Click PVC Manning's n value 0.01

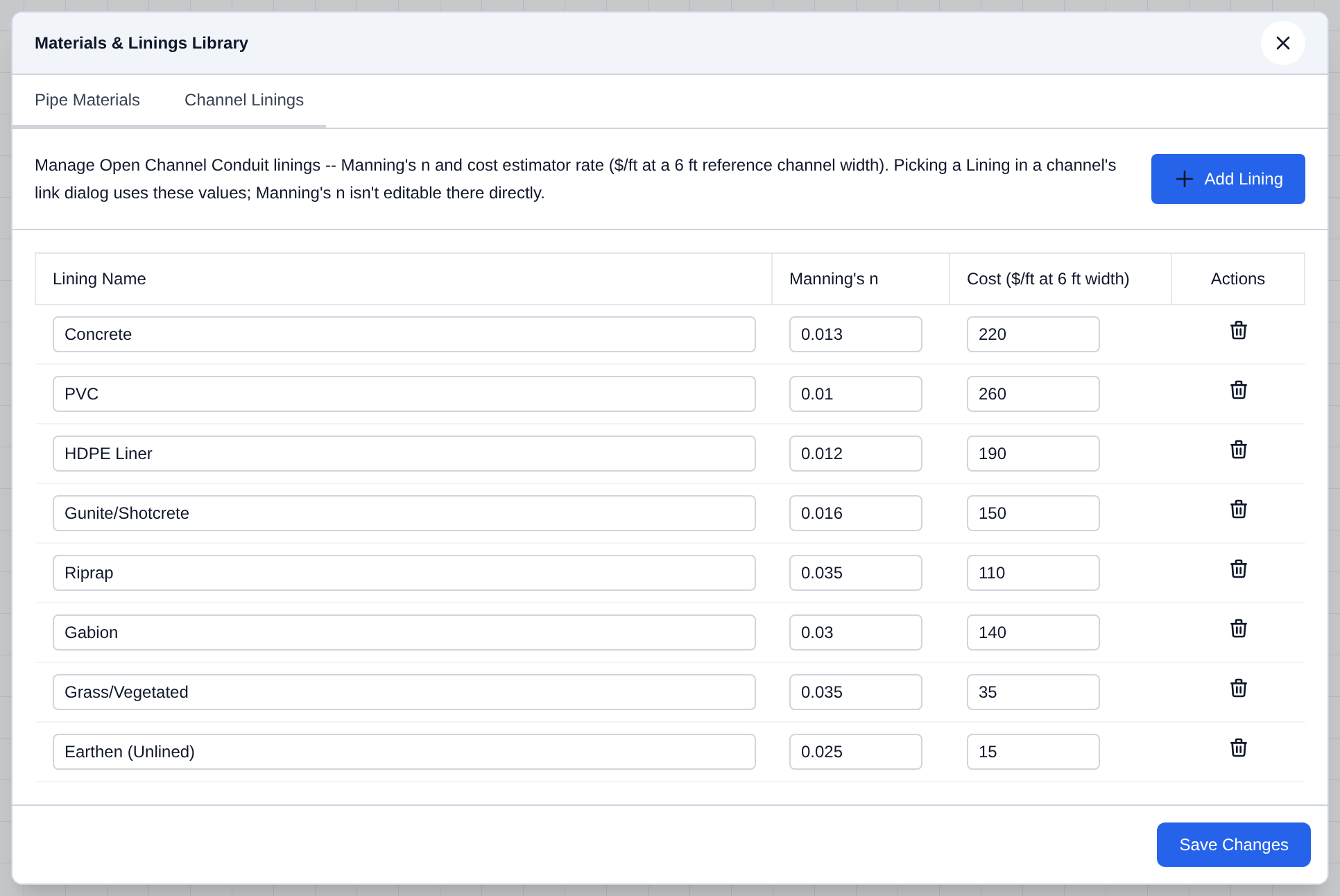pos(855,394)
